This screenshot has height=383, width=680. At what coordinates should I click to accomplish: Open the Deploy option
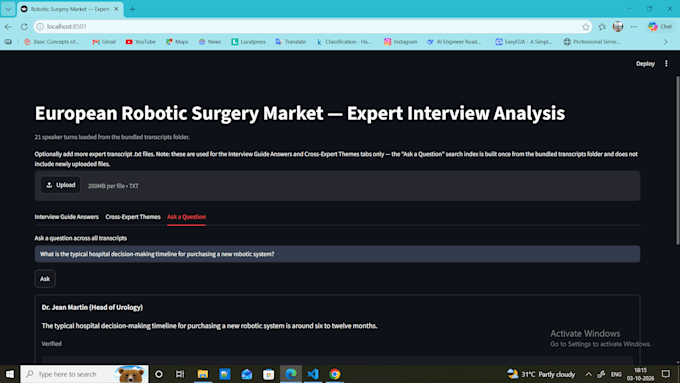coord(645,64)
